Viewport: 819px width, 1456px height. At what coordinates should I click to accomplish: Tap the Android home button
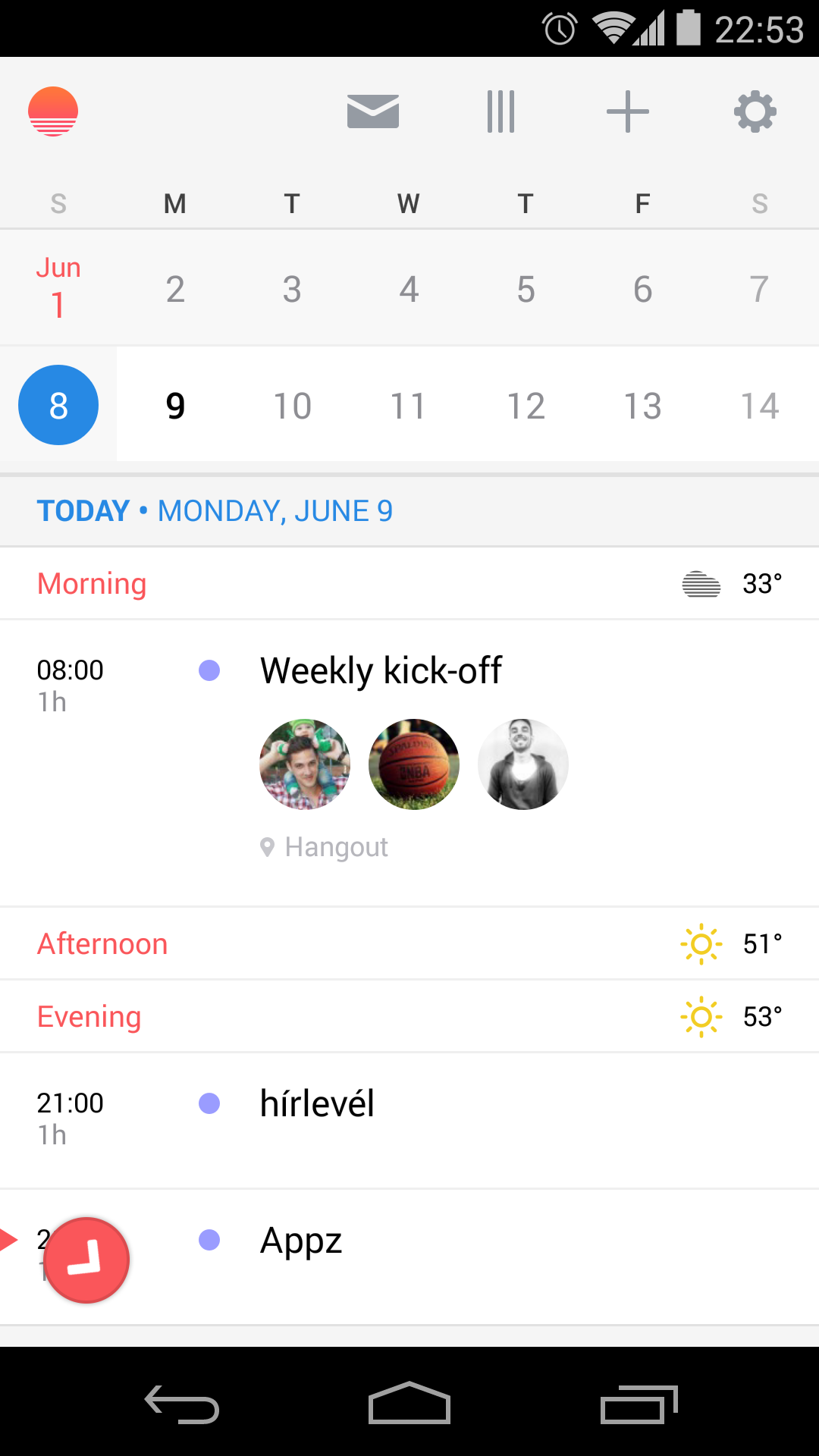click(409, 1403)
